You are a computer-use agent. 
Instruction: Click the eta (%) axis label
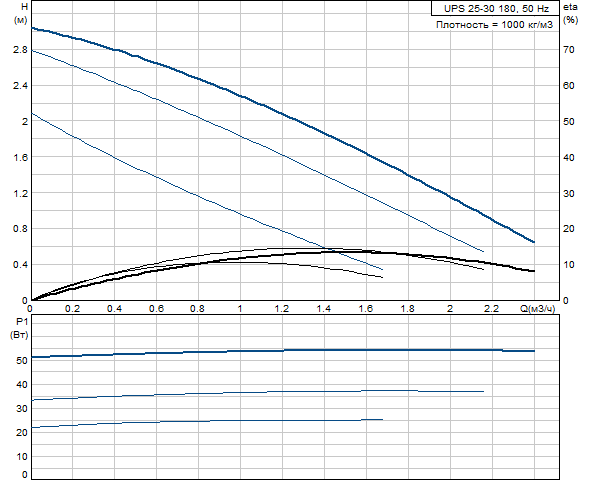pyautogui.click(x=570, y=13)
